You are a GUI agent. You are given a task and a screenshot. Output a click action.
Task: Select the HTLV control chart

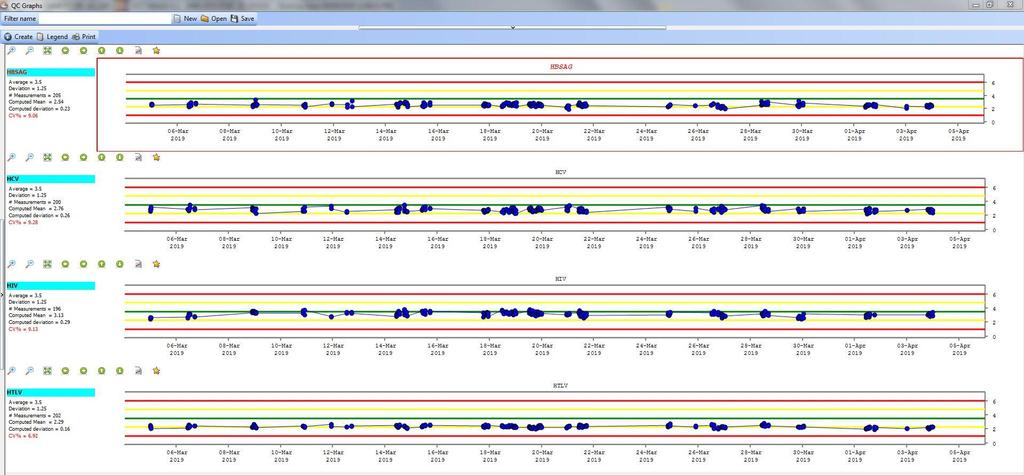coord(558,423)
